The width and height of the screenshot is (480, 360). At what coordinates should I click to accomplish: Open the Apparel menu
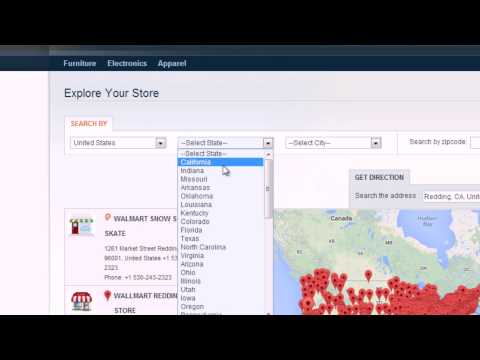[172, 63]
